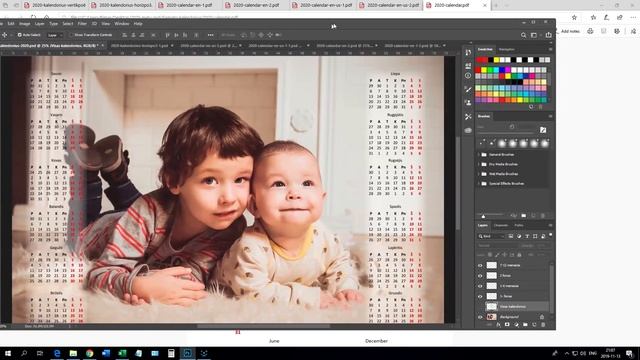Toggle the Auto-Select checkbox
The image size is (640, 360).
[x=20, y=35]
